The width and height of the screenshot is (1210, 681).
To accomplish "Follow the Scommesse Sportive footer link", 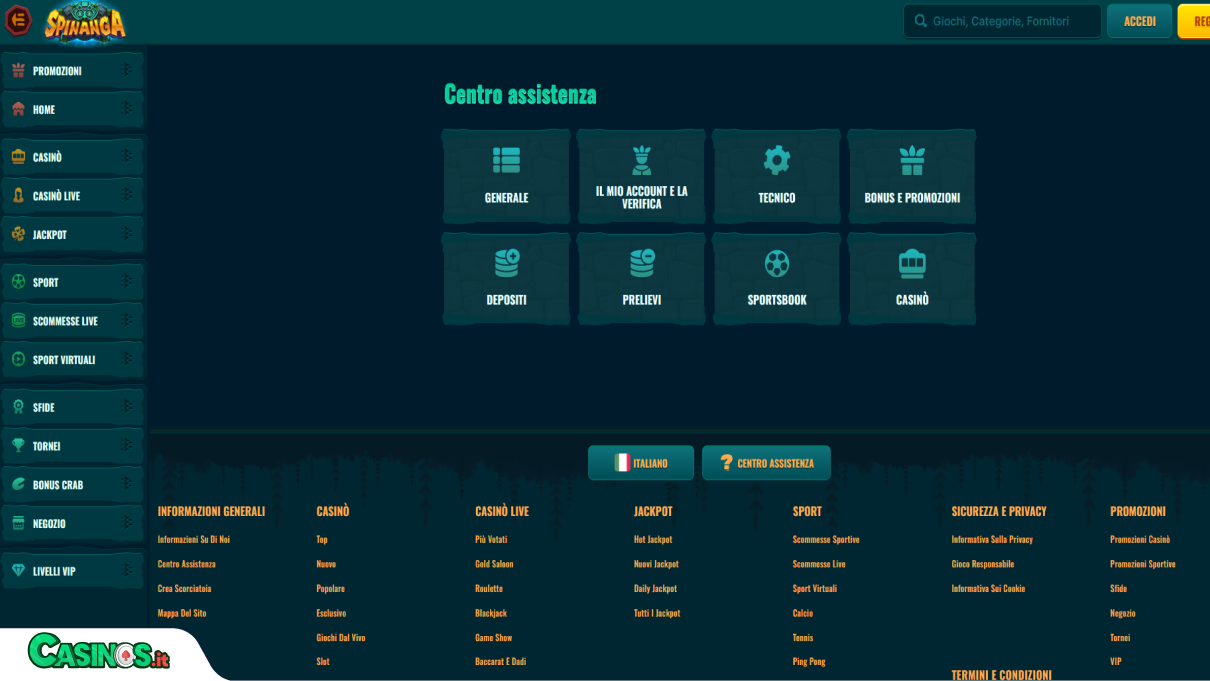I will pos(826,539).
